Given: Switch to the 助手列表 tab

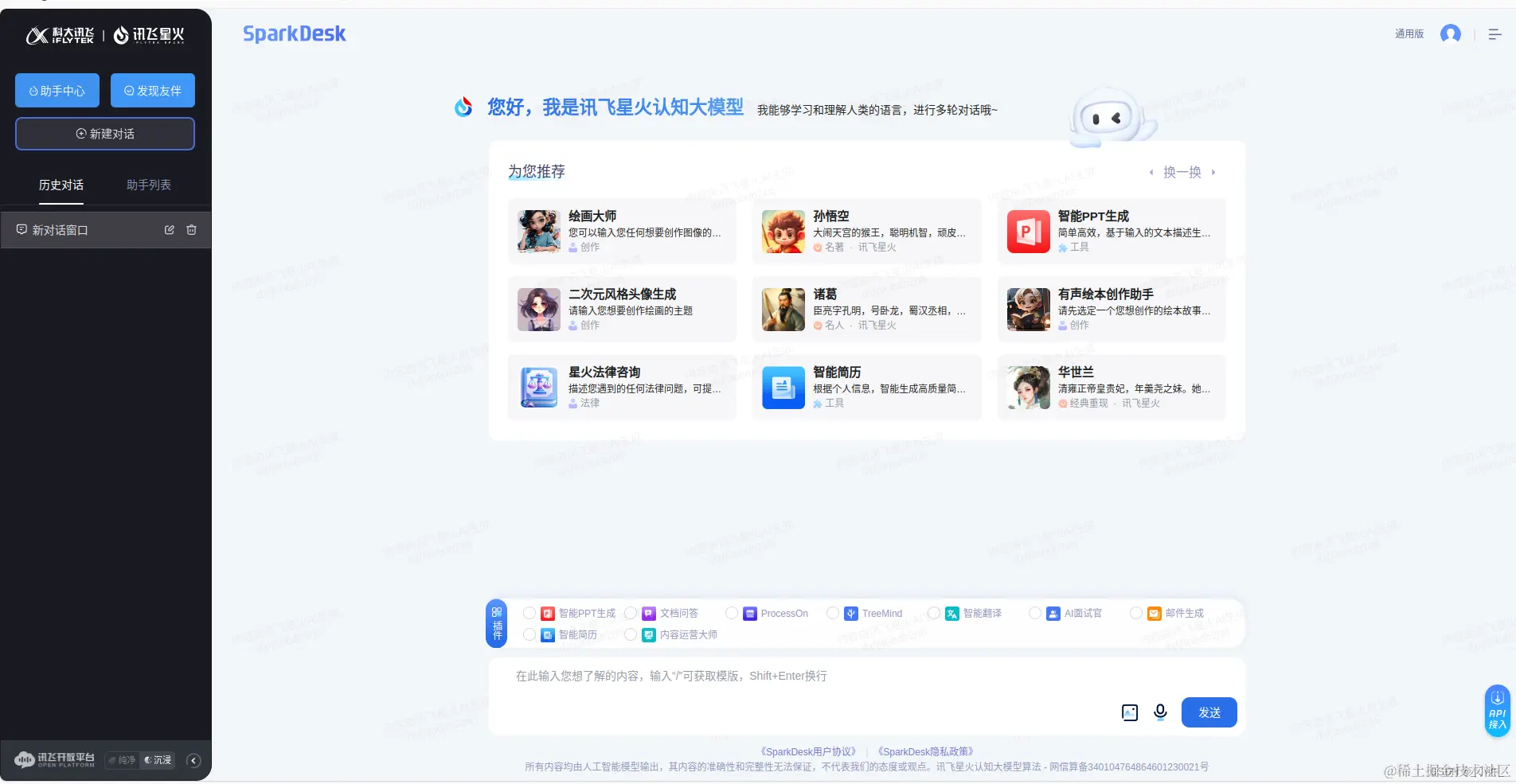Looking at the screenshot, I should (147, 185).
